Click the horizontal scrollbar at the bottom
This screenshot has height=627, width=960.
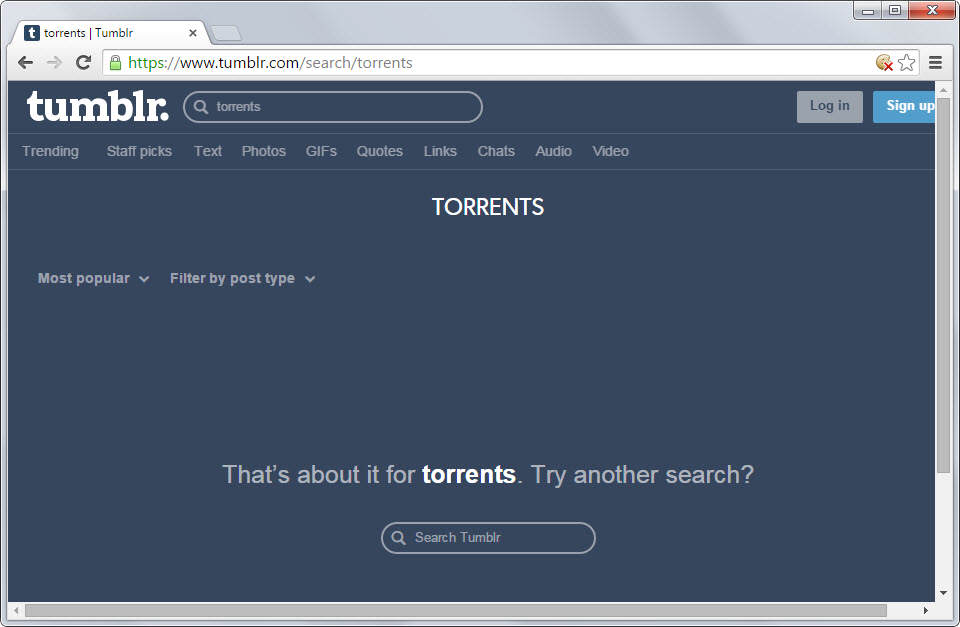tap(456, 610)
